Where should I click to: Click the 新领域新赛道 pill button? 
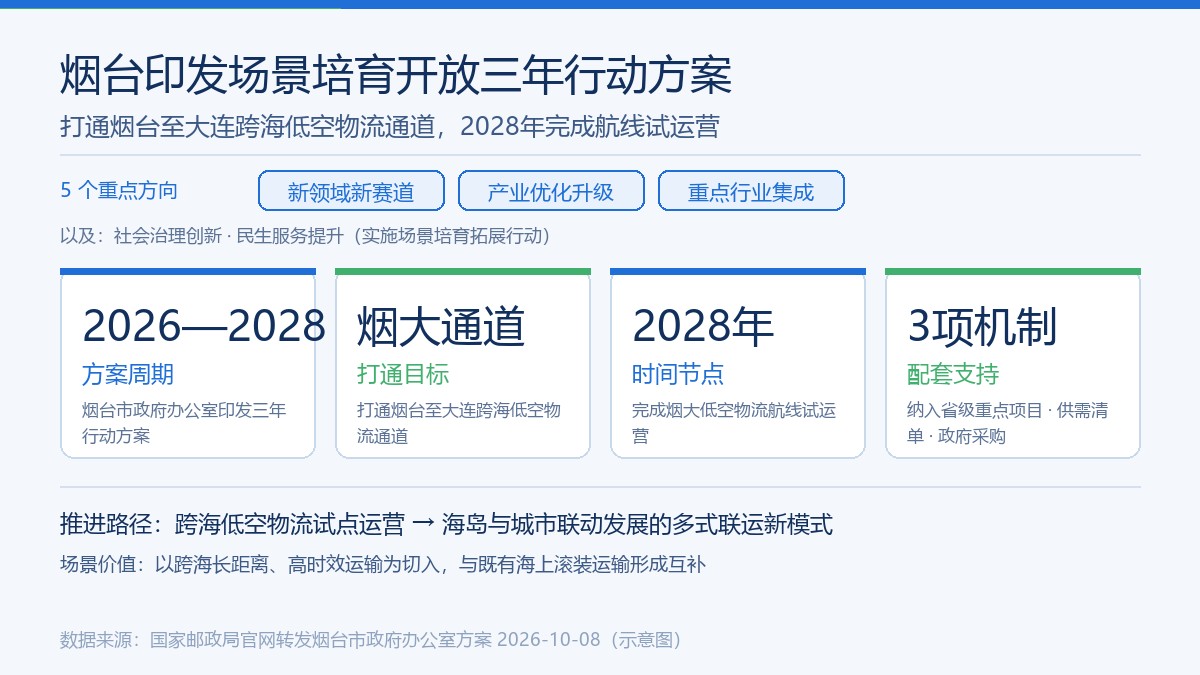click(x=351, y=191)
